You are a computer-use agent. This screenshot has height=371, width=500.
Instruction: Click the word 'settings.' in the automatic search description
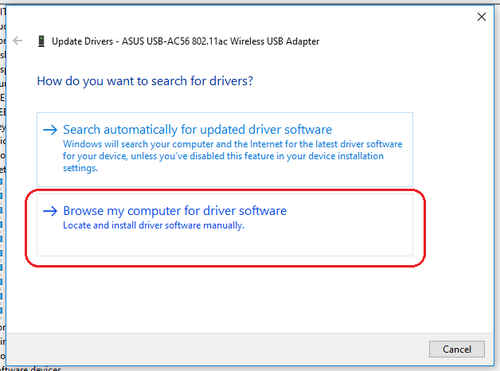[81, 168]
